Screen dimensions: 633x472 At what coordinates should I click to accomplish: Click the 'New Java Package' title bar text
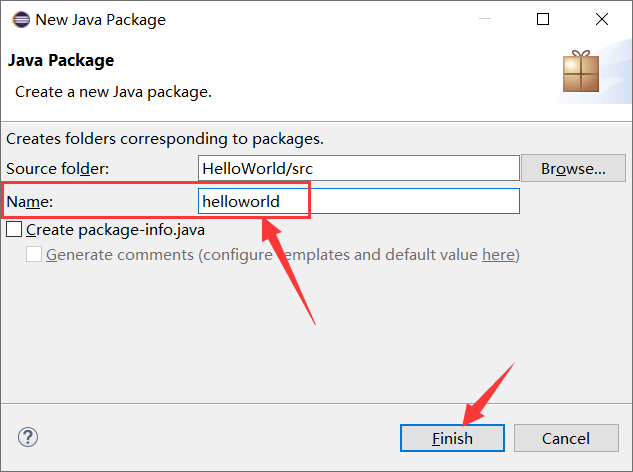coord(100,19)
